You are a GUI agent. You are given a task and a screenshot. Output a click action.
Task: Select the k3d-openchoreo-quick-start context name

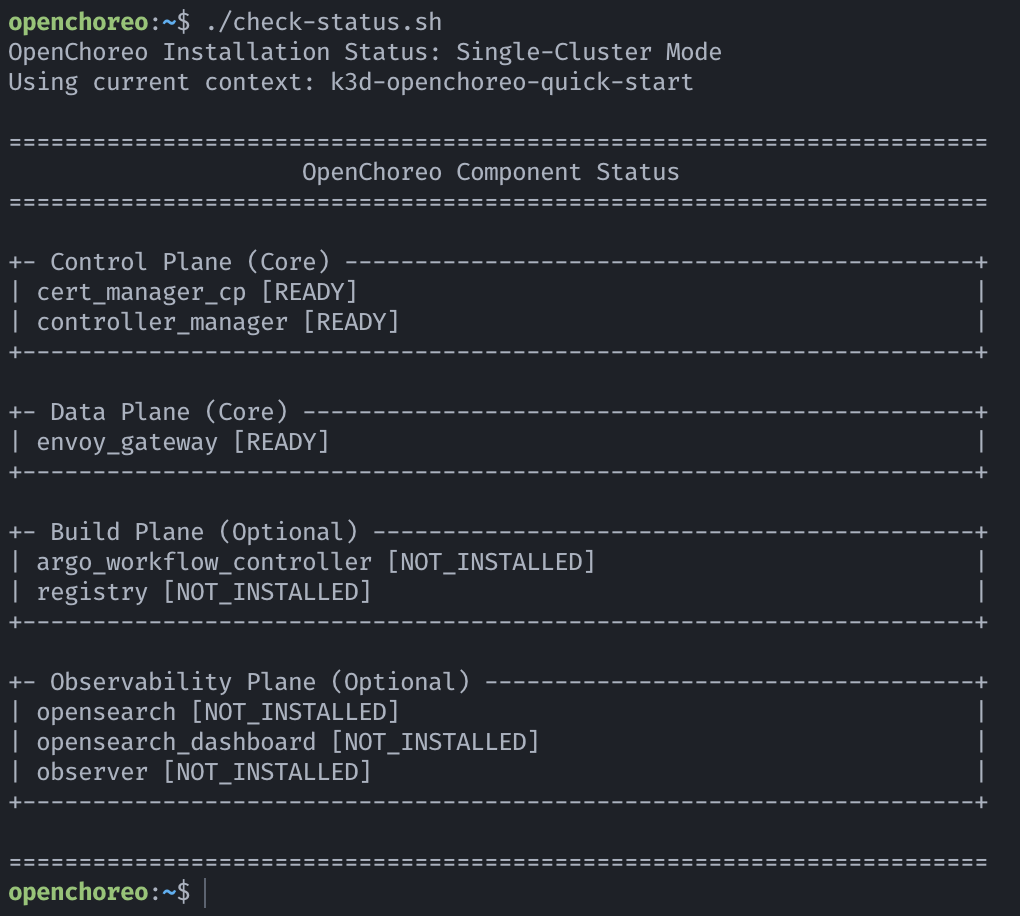pyautogui.click(x=510, y=81)
